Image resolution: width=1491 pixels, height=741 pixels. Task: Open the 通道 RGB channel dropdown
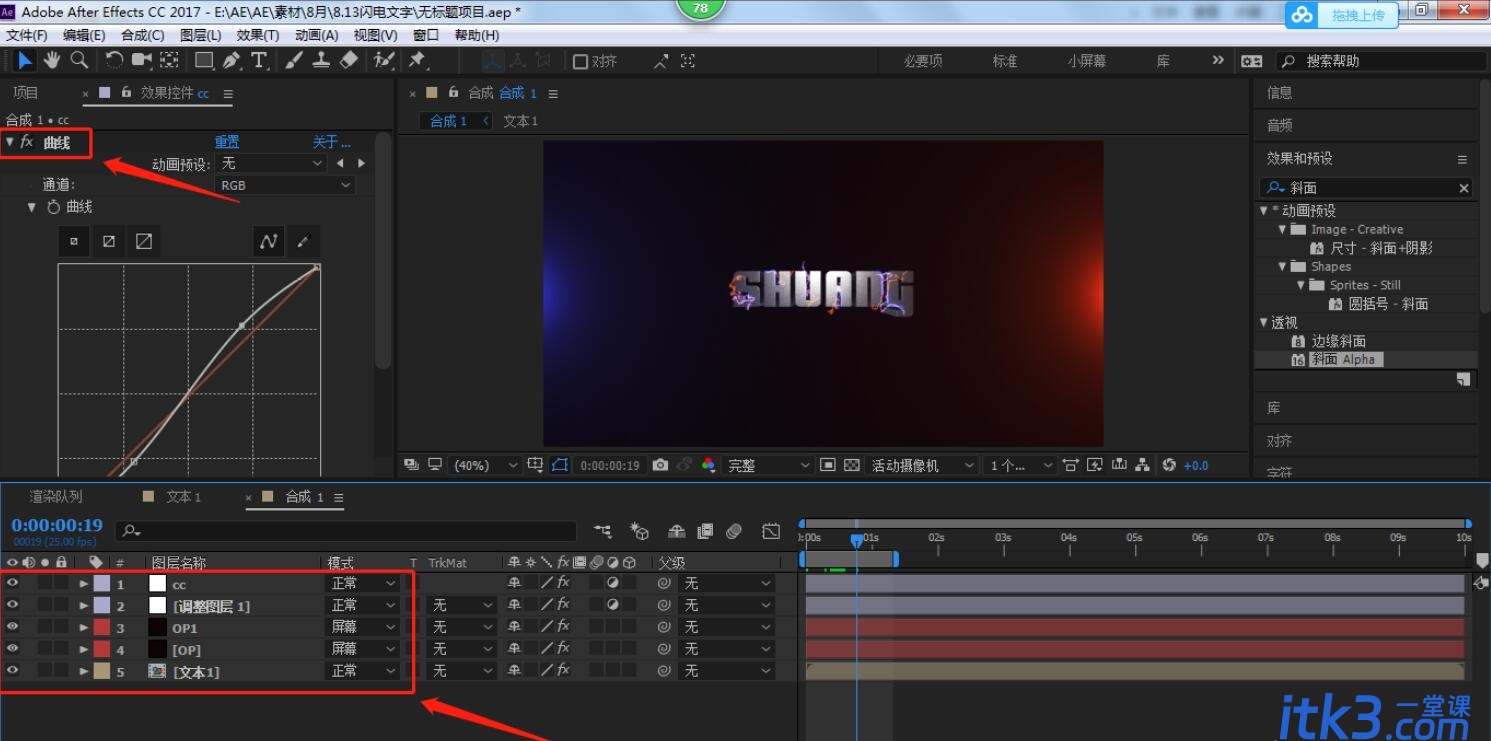pyautogui.click(x=285, y=185)
